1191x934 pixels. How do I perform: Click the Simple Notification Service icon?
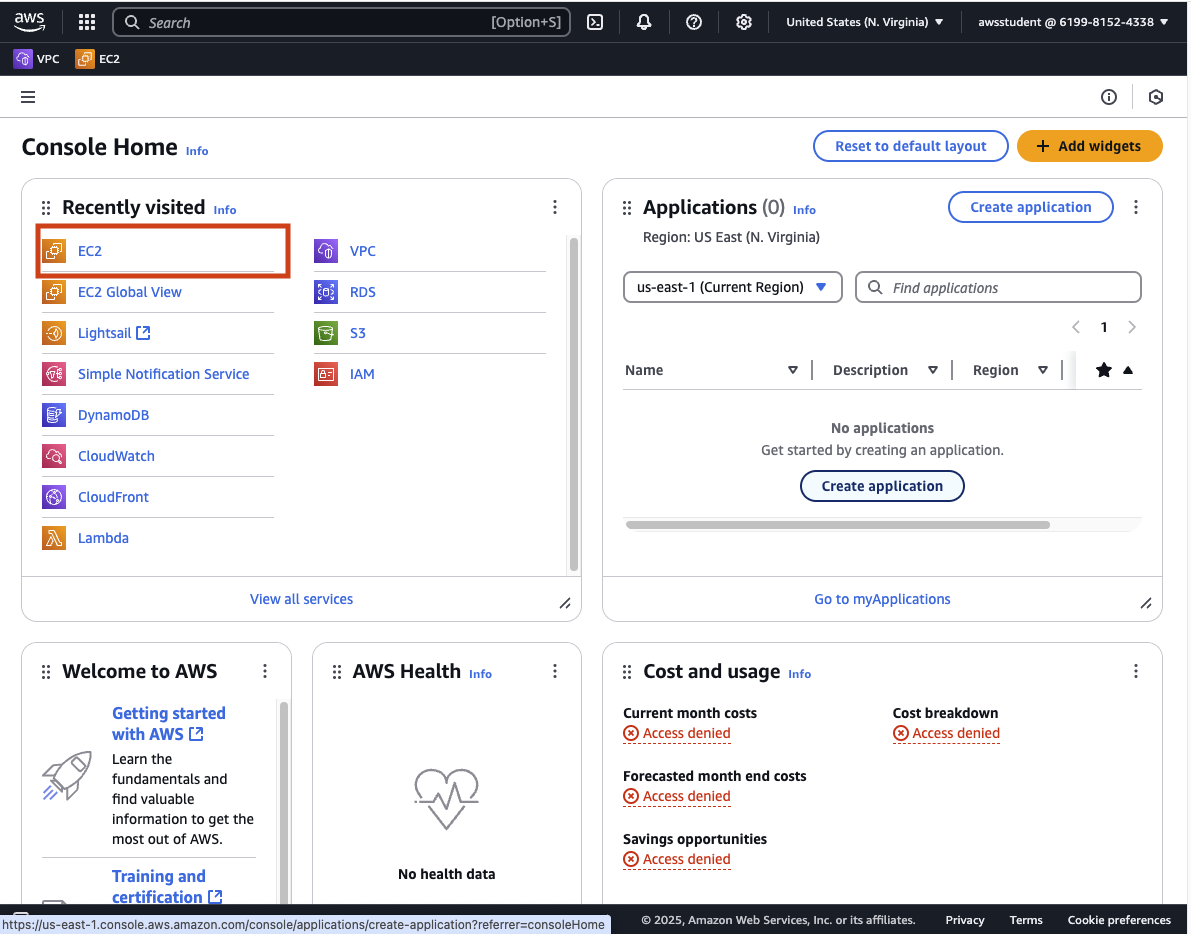pos(54,374)
